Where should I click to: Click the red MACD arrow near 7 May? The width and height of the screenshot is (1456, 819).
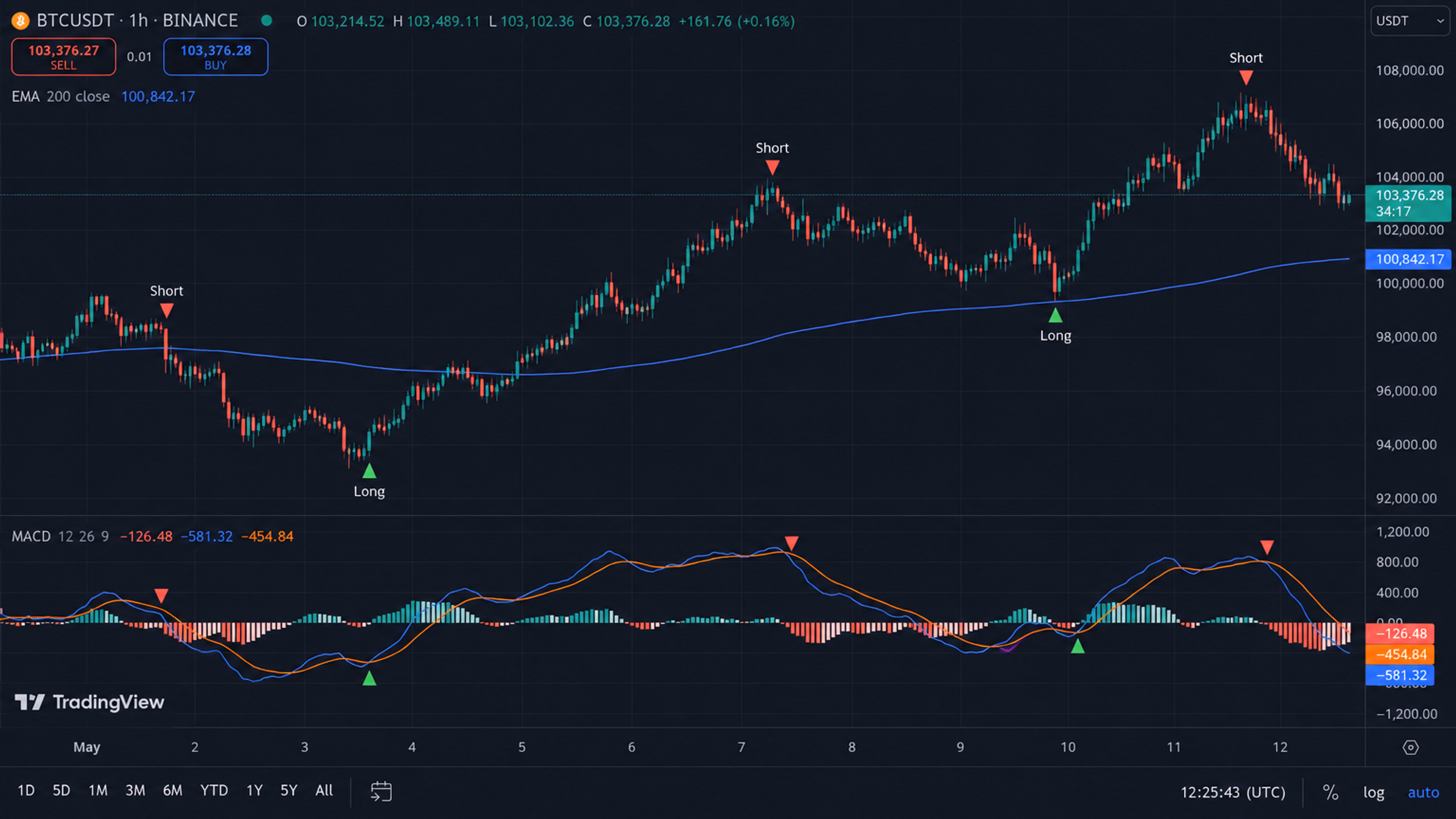(x=791, y=543)
